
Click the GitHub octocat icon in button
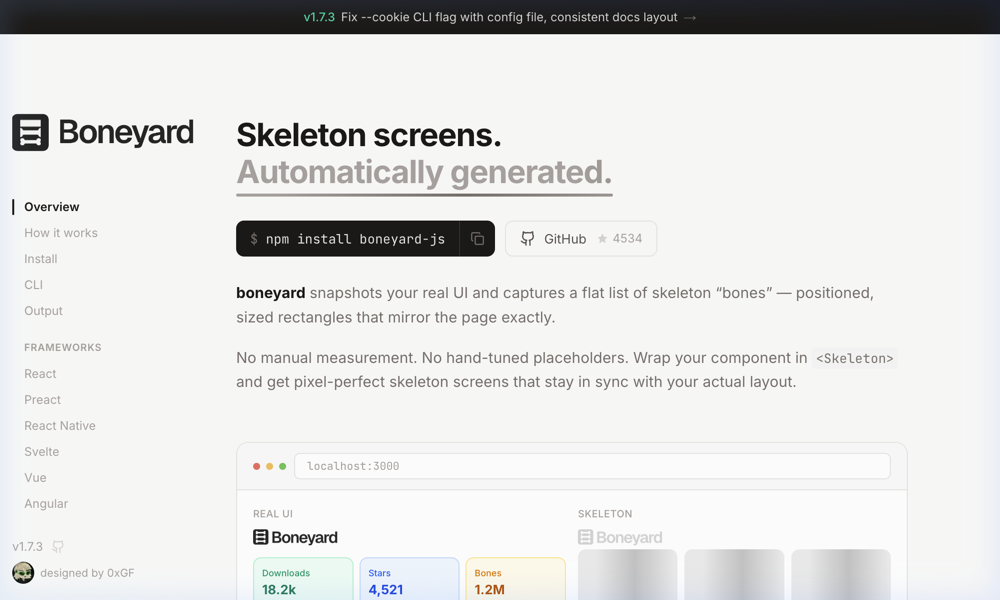[x=528, y=239]
